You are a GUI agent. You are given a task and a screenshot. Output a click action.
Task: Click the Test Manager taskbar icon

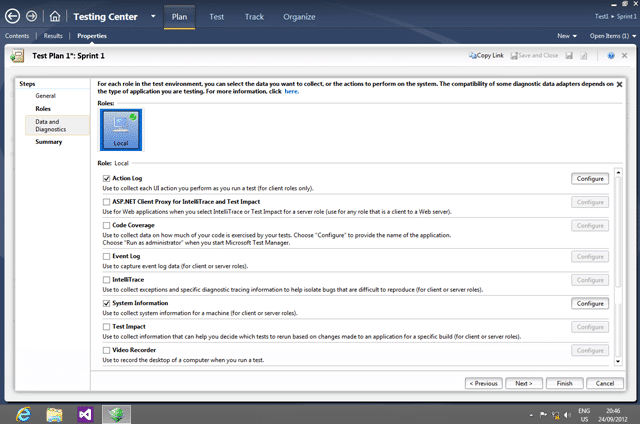click(116, 415)
